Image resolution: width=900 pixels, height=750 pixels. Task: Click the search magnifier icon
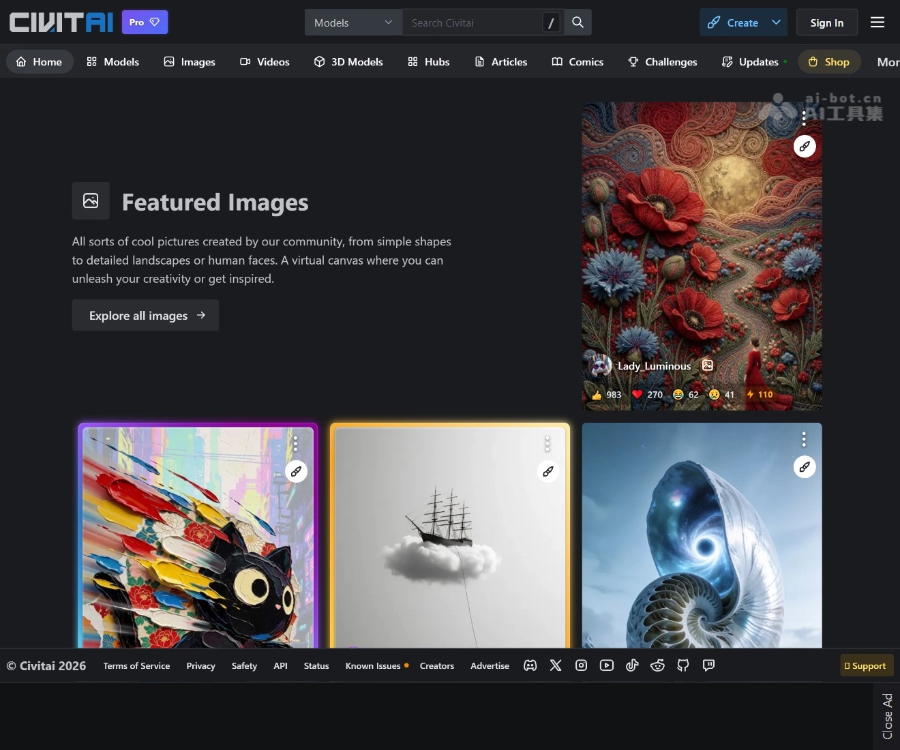(x=577, y=22)
